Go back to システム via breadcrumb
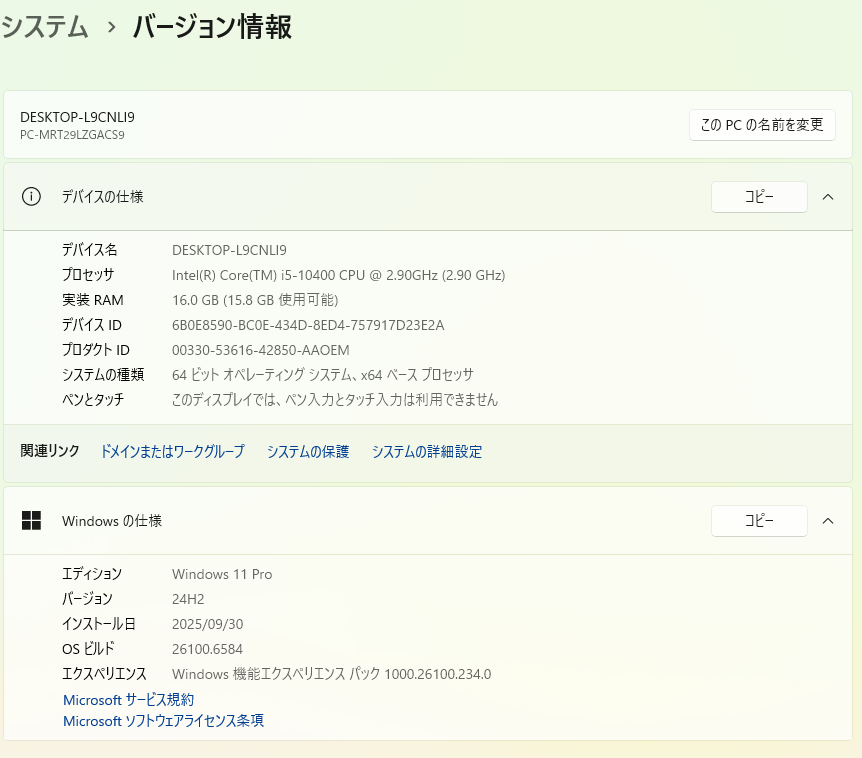 [x=45, y=28]
